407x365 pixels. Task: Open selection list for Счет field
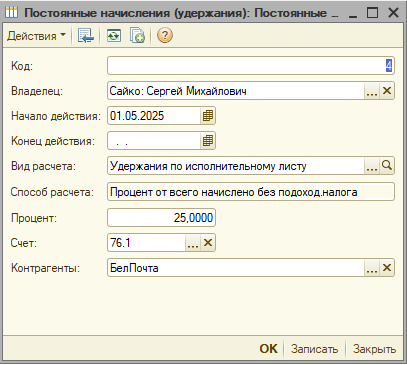(x=193, y=243)
